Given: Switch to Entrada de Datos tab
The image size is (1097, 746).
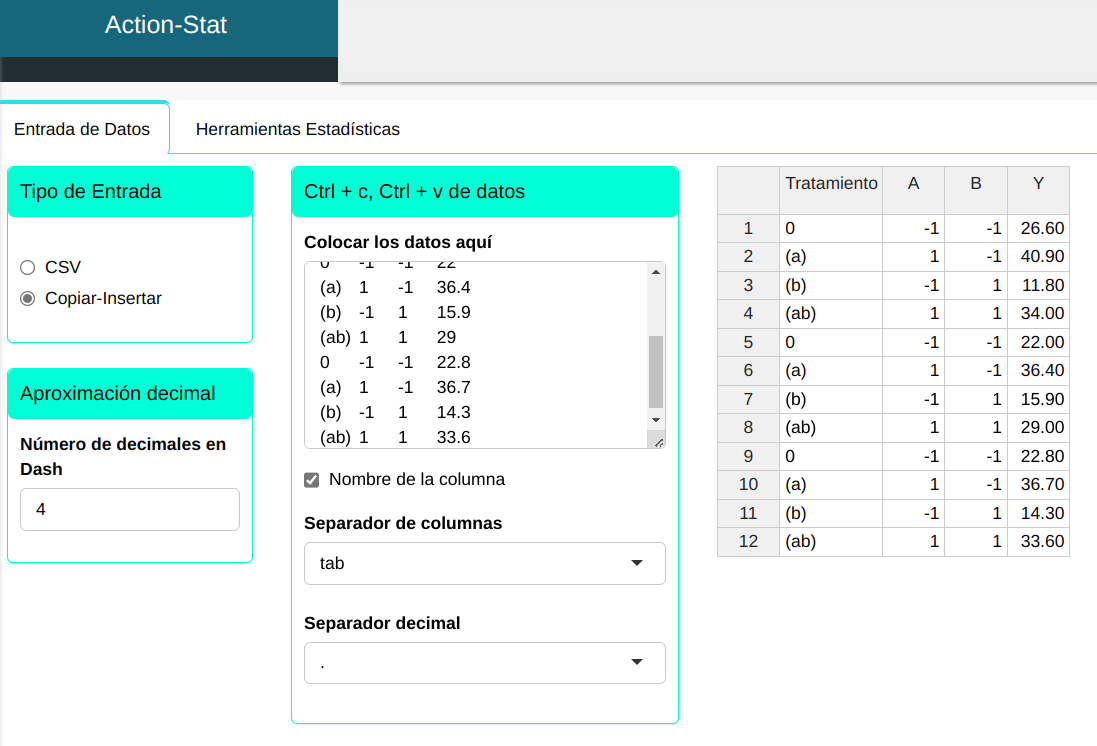Looking at the screenshot, I should tap(82, 129).
